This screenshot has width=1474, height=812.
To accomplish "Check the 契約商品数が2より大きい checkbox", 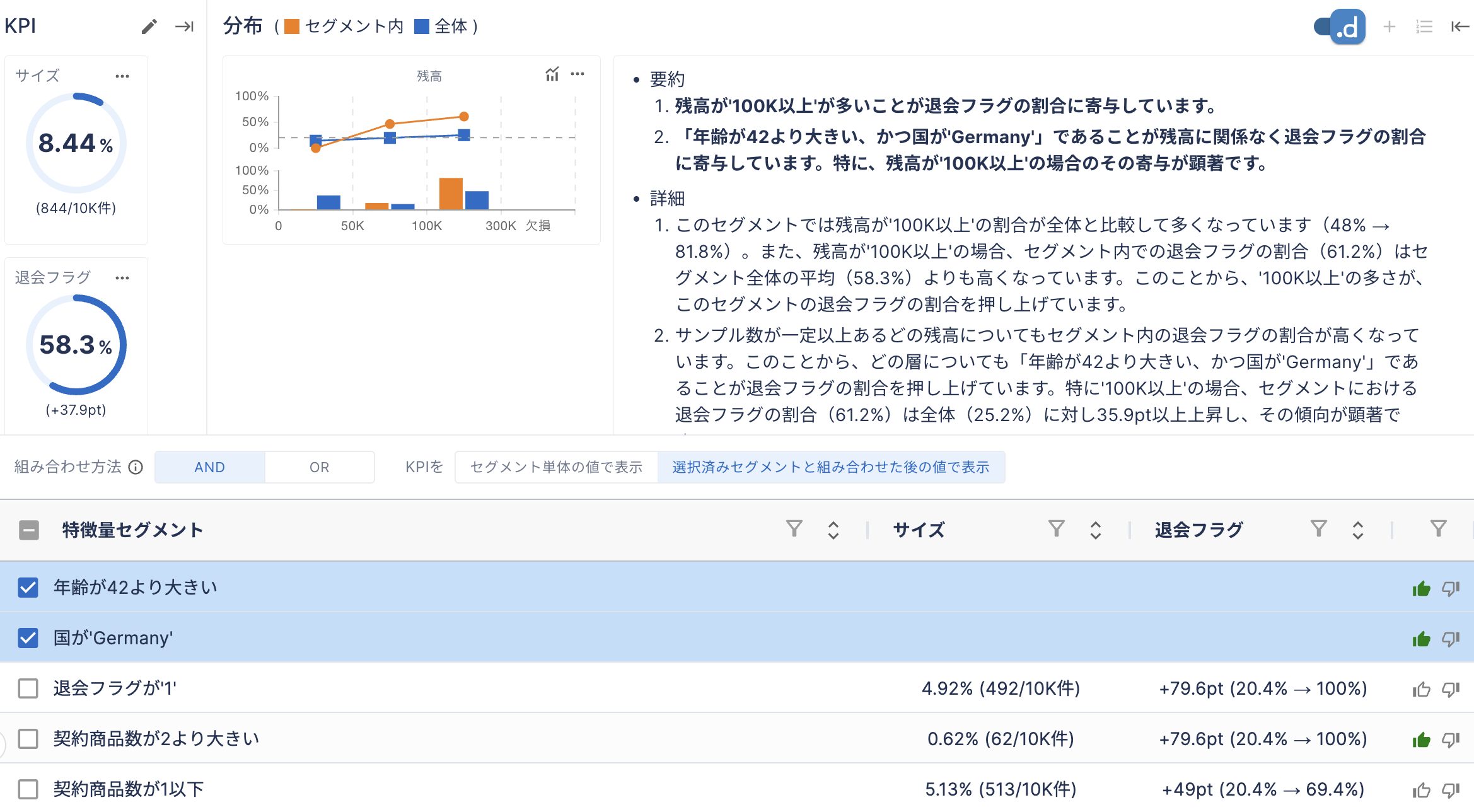I will 28,738.
